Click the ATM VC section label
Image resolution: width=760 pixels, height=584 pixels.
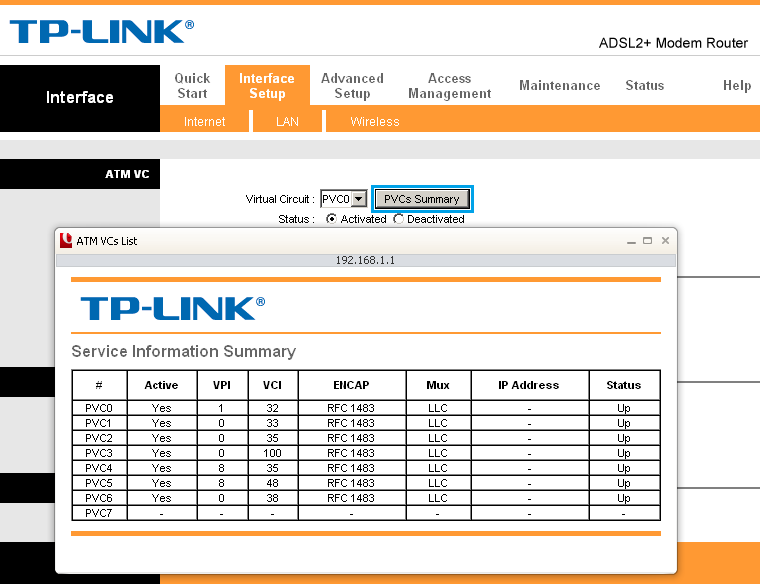127,174
